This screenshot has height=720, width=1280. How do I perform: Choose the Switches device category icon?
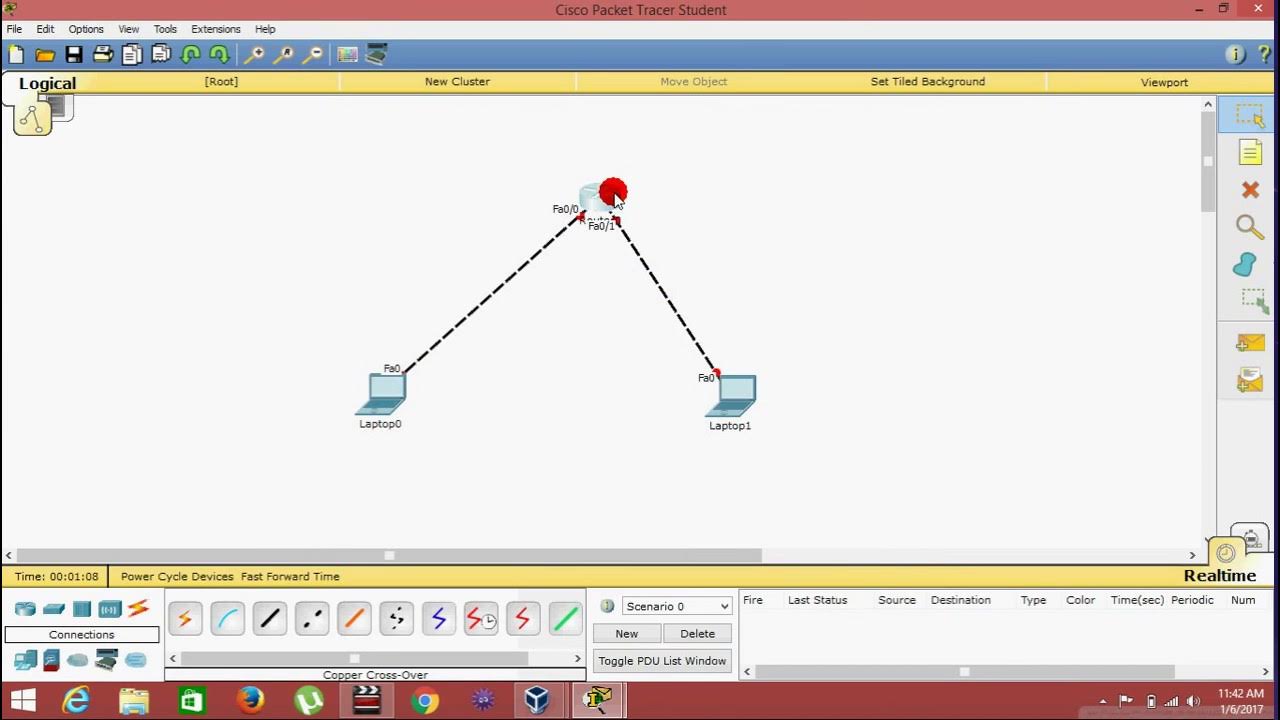[54, 609]
